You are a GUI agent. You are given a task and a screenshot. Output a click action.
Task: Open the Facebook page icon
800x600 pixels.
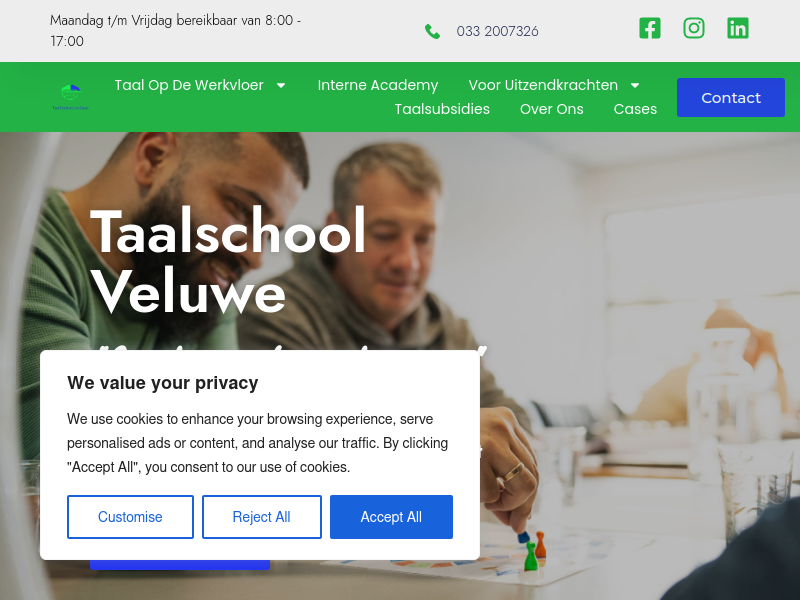649,28
